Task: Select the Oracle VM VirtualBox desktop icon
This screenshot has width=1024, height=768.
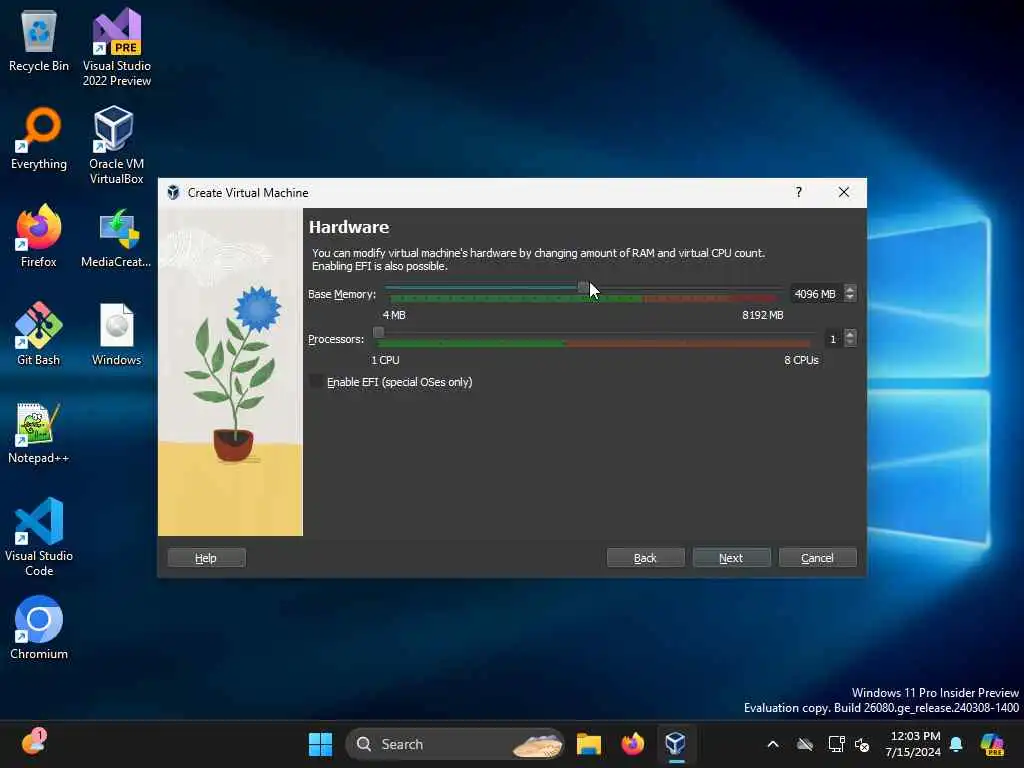Action: tap(116, 145)
